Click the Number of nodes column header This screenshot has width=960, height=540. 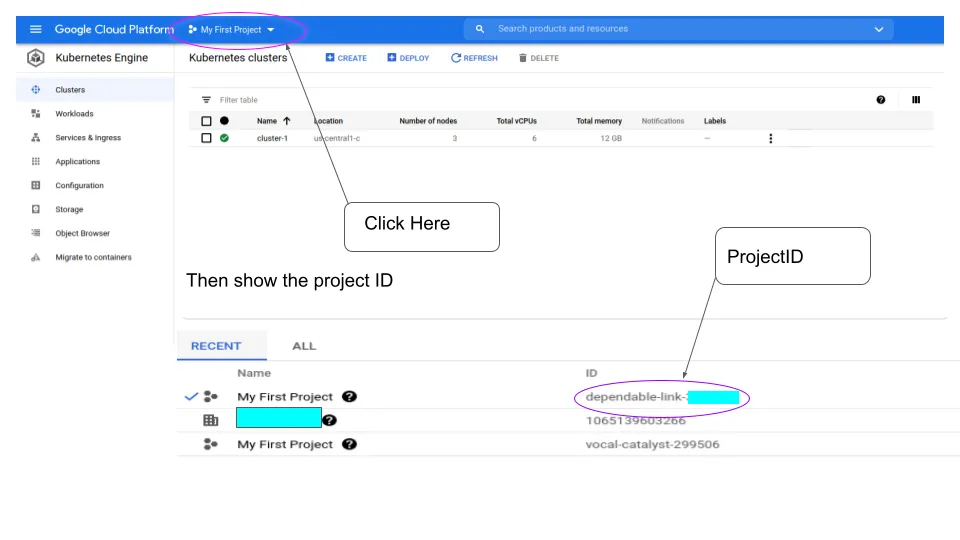428,121
